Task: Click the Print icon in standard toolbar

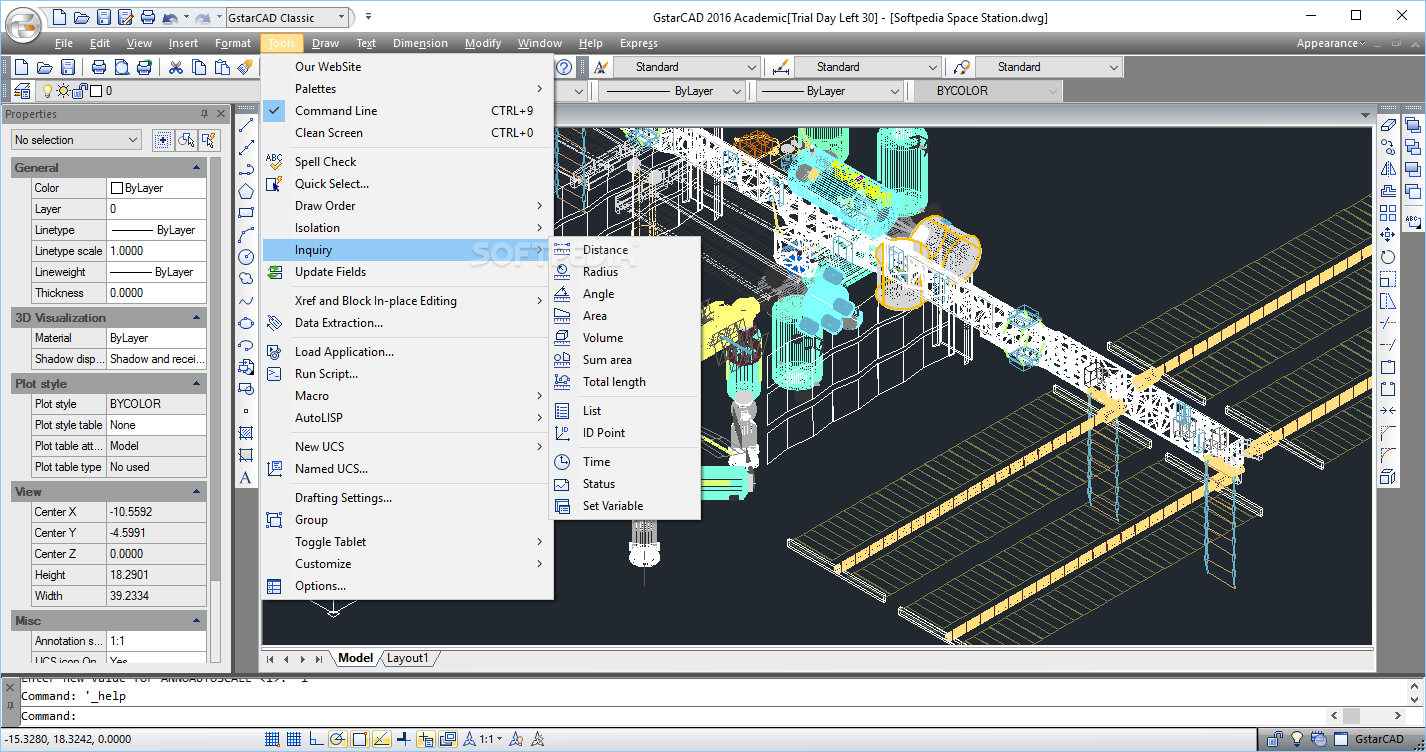Action: pyautogui.click(x=99, y=67)
